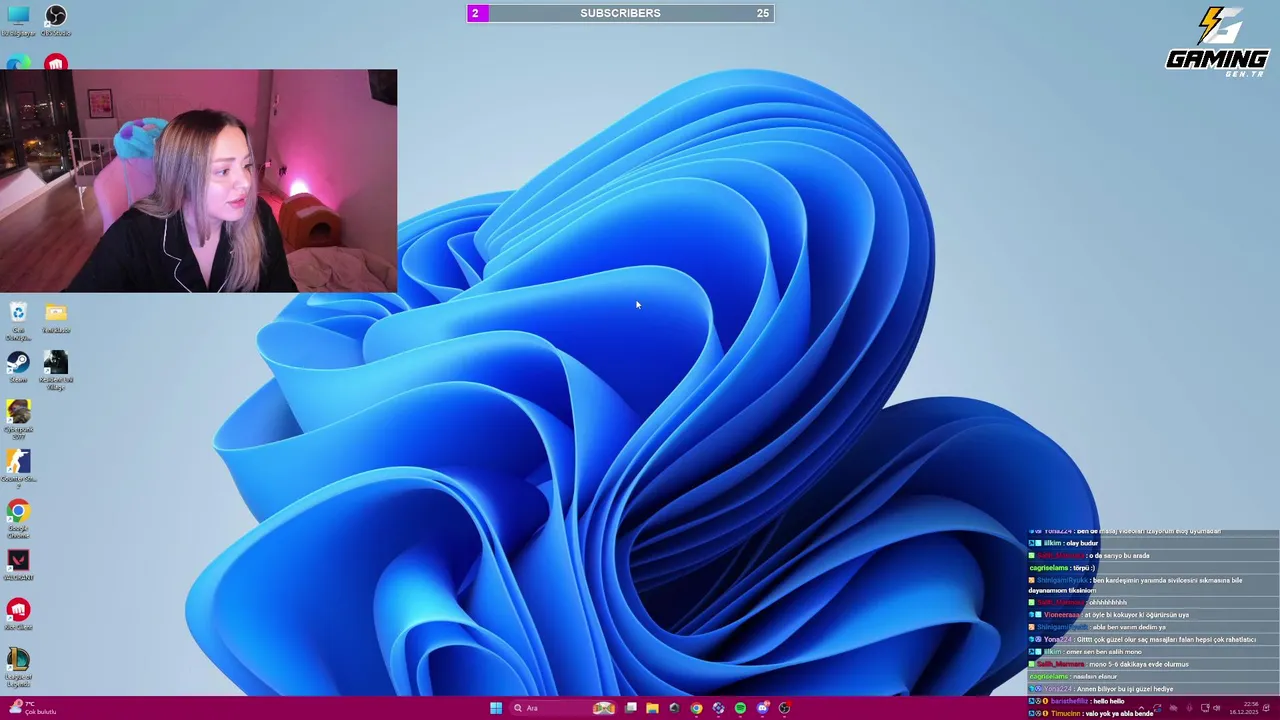Screen dimensions: 1280x720
Task: Open File Explorer from the taskbar
Action: (x=652, y=708)
